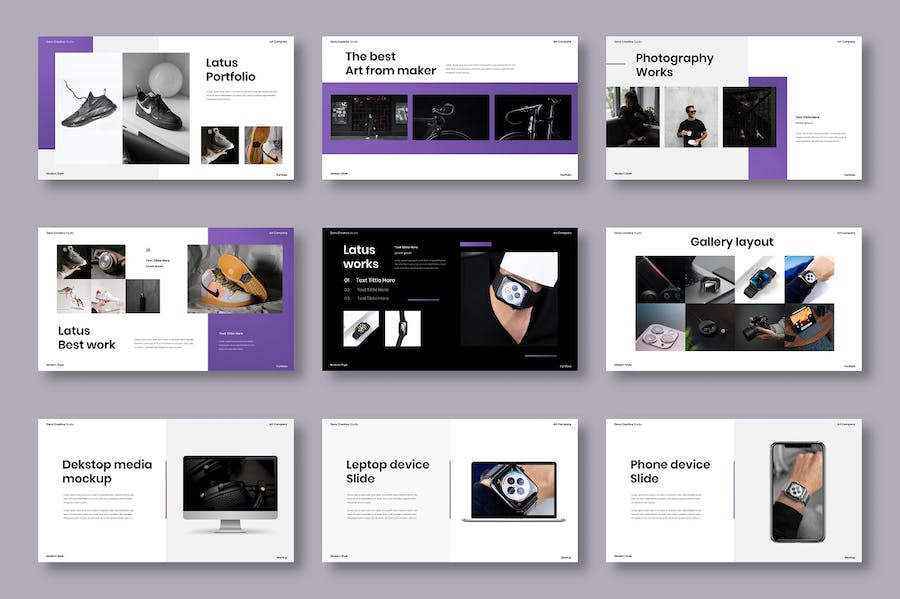
Task: Open the laptop mockup showing a smartwatch
Action: pos(513,490)
